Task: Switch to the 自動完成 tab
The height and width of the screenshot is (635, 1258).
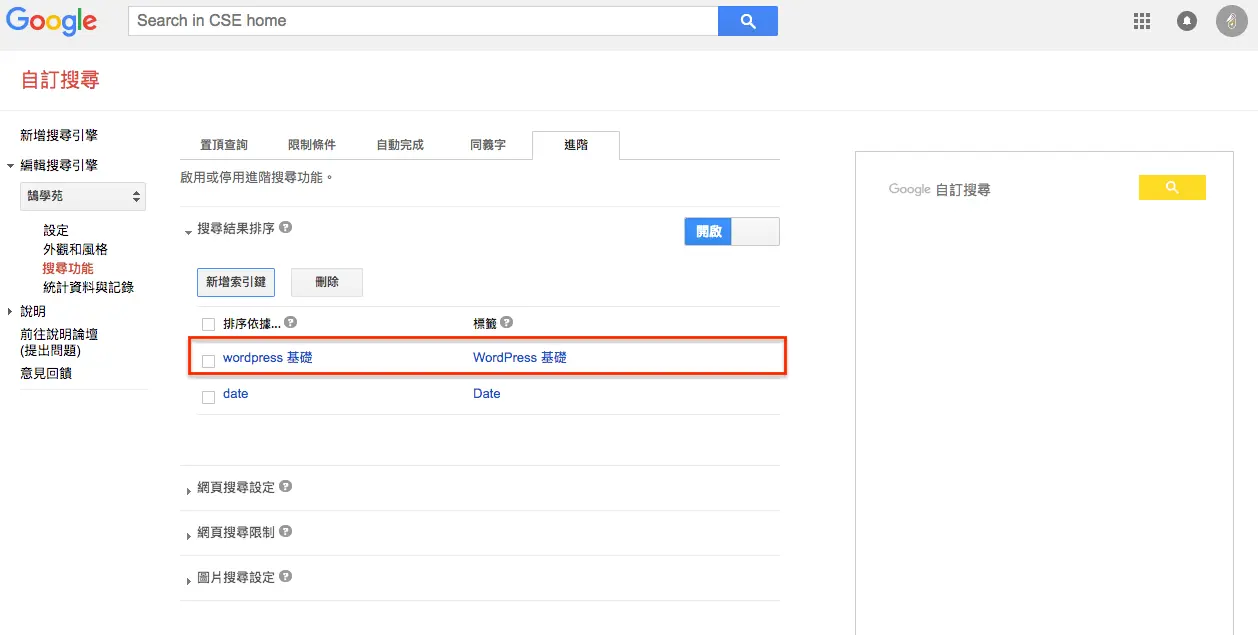Action: click(400, 145)
